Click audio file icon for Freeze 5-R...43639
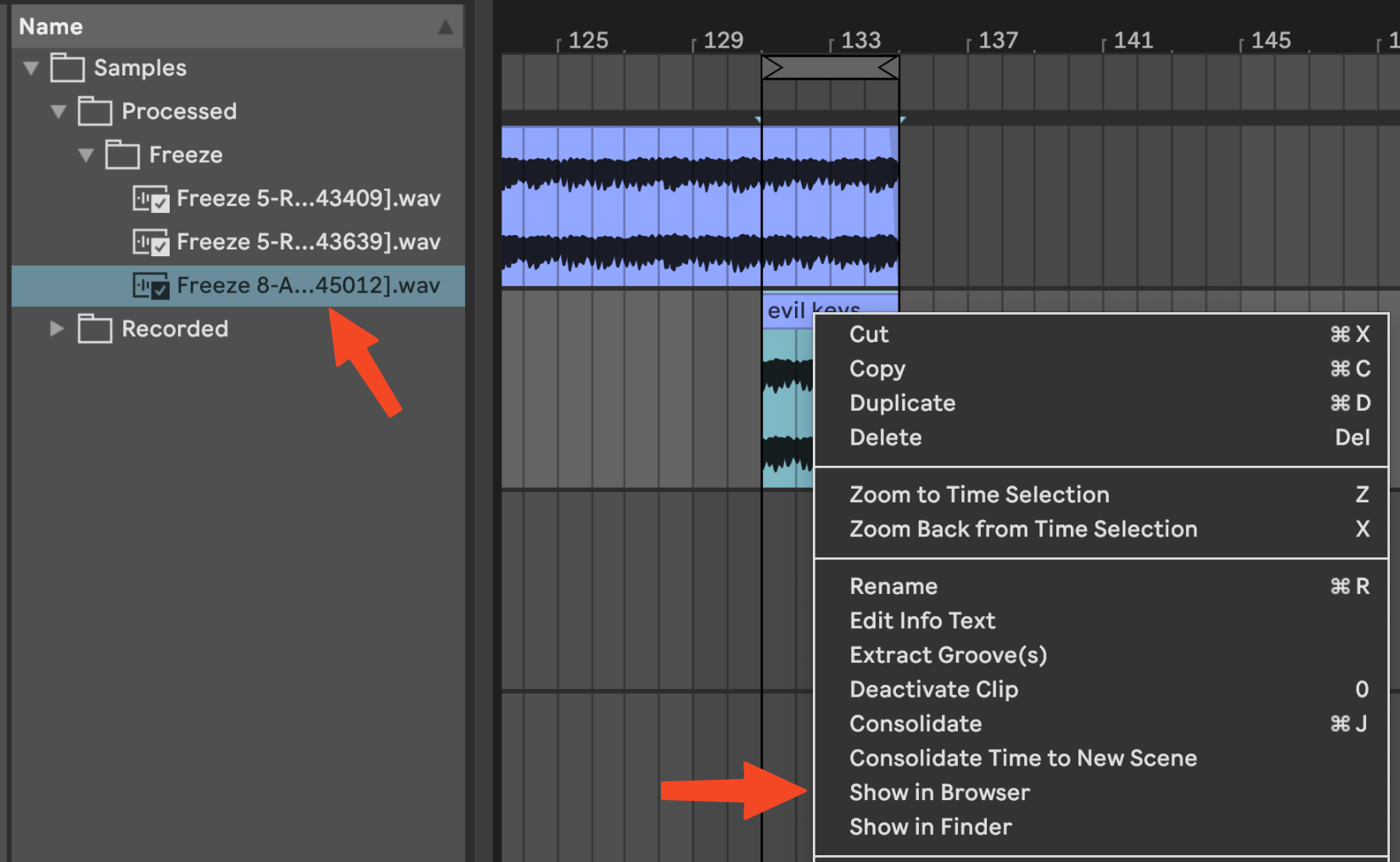 click(151, 243)
